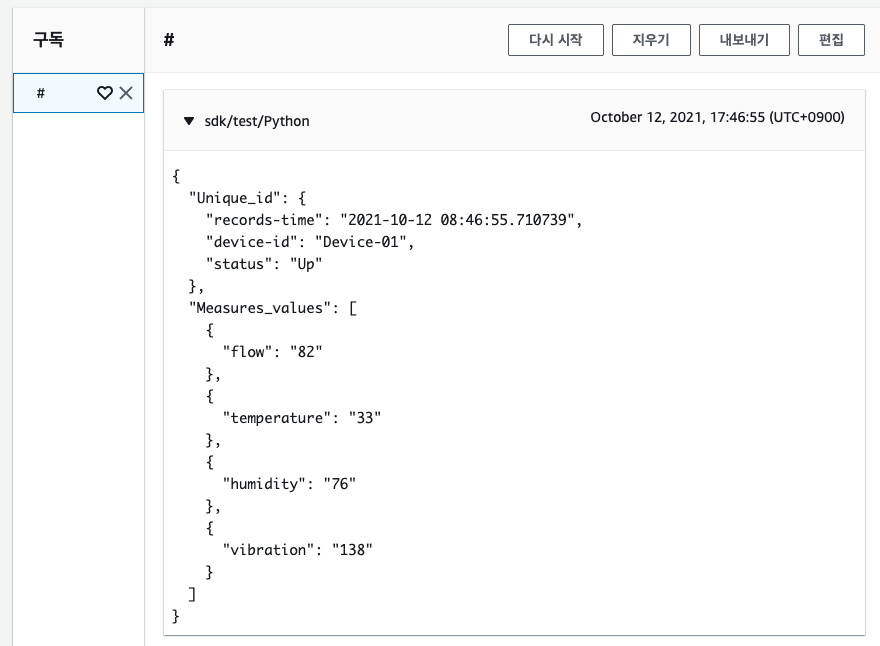Click the "flow": "82" line
Viewport: 880px width, 646px height.
pos(272,352)
